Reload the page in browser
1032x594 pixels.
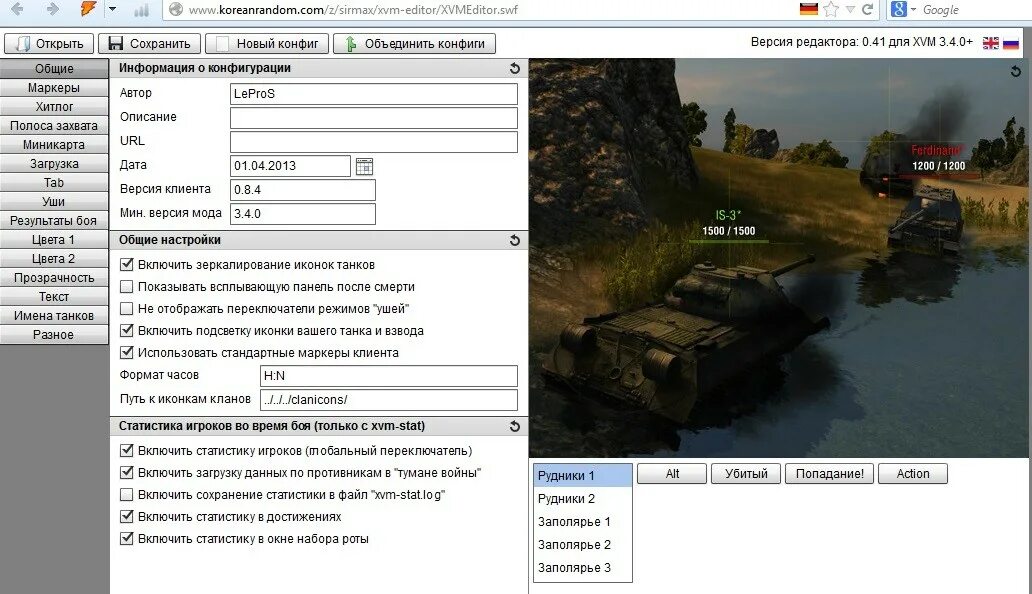867,9
